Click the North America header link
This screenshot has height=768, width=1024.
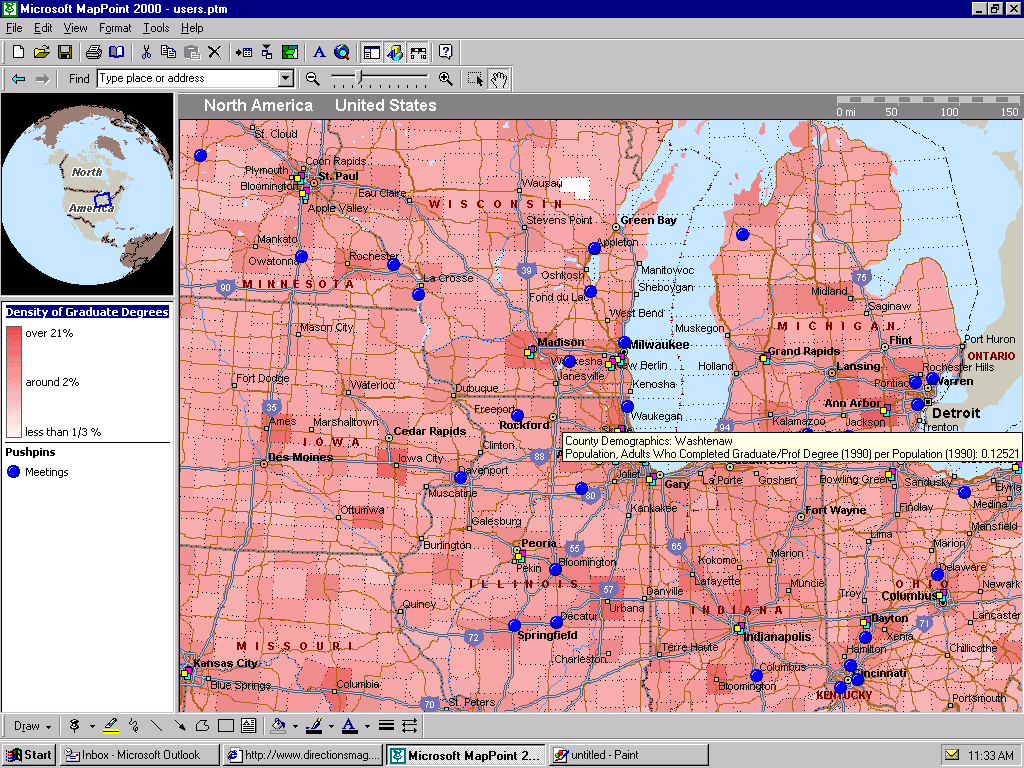(x=258, y=105)
